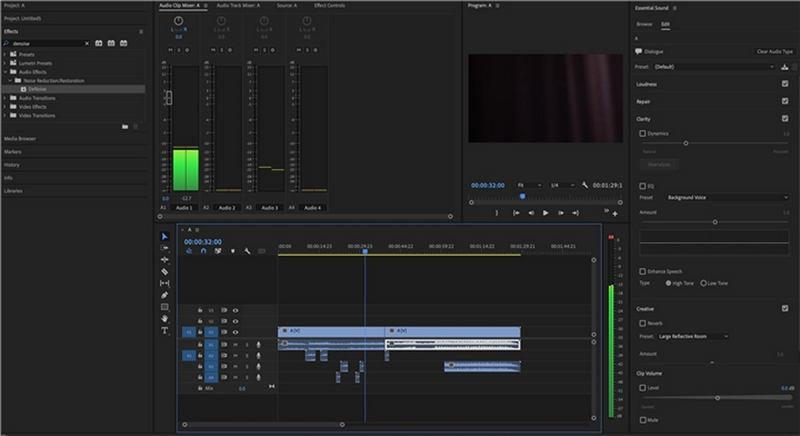This screenshot has width=800, height=436.
Task: Switch to the Audio Track Mixer tab
Action: coord(239,6)
